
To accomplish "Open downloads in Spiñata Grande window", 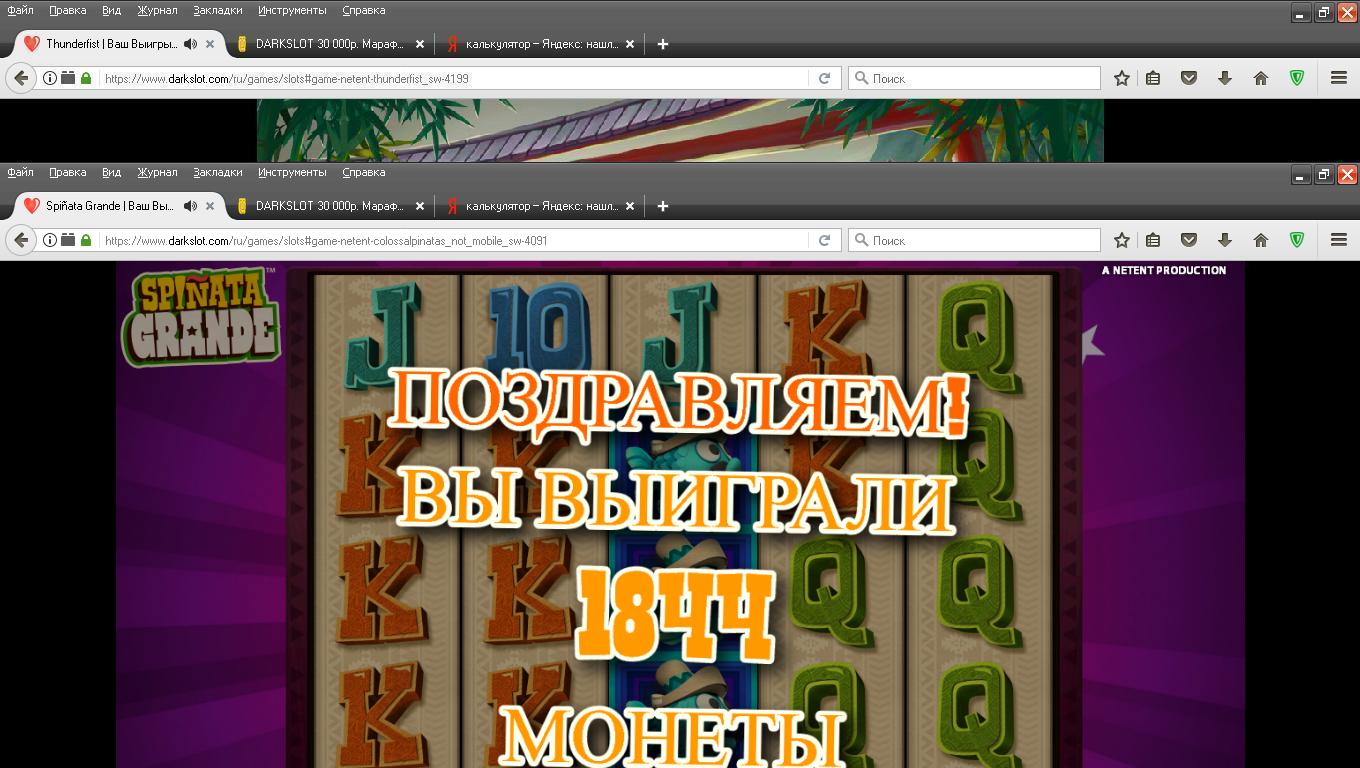I will pyautogui.click(x=1224, y=240).
